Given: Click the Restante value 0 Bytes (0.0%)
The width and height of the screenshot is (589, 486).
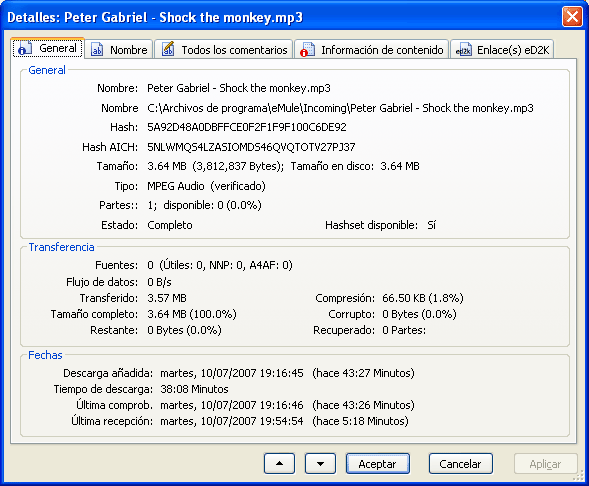Looking at the screenshot, I should pyautogui.click(x=184, y=330).
